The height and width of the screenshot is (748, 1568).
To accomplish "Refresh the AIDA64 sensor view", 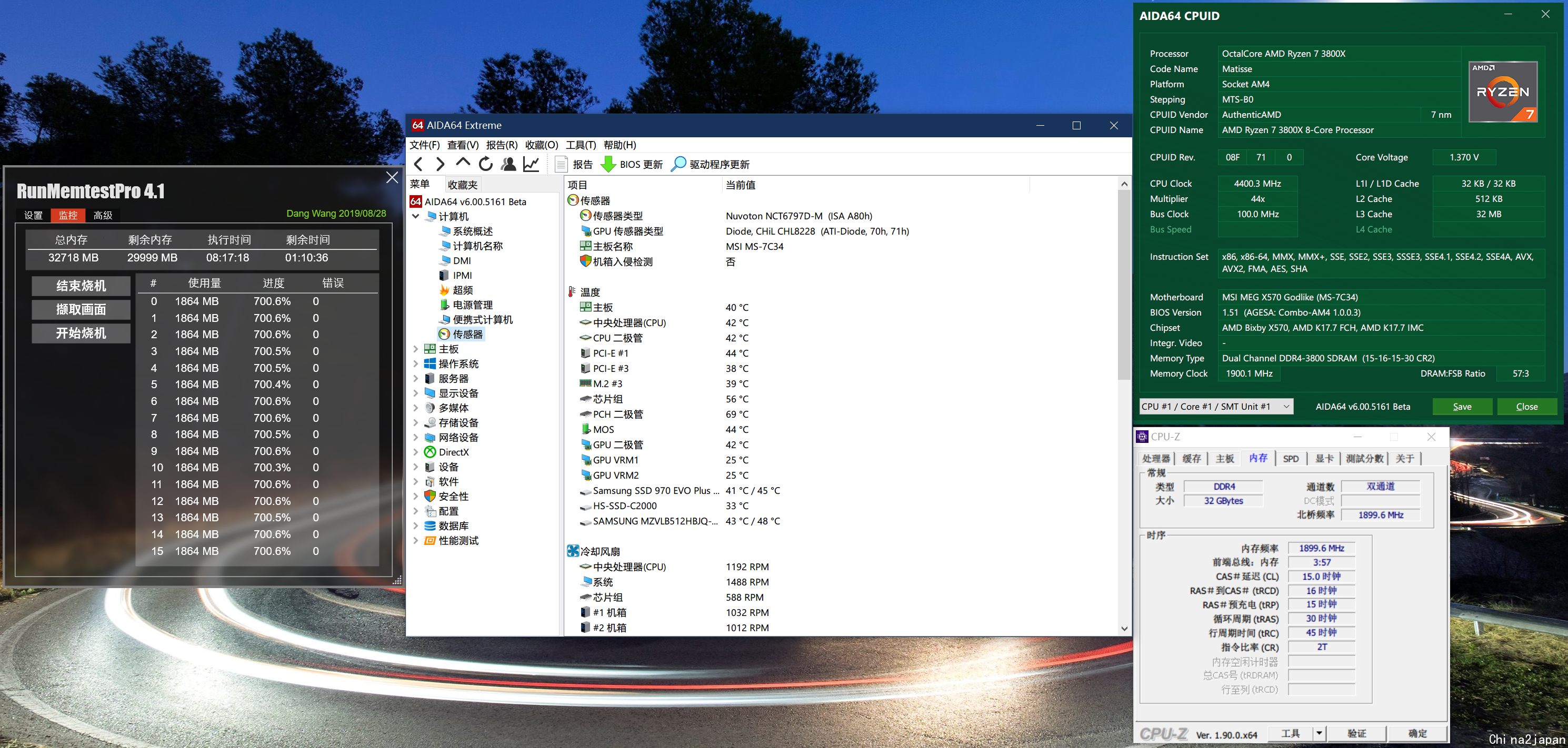I will (485, 164).
